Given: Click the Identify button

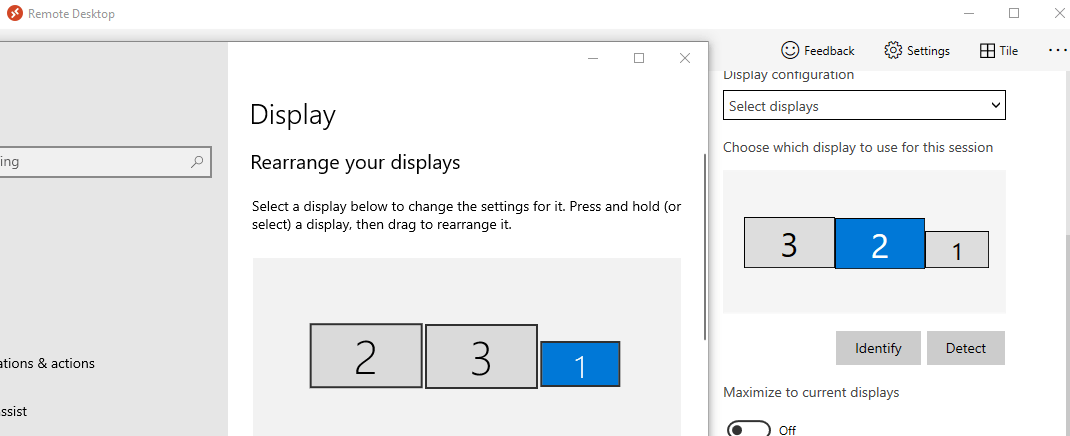Looking at the screenshot, I should coord(878,348).
